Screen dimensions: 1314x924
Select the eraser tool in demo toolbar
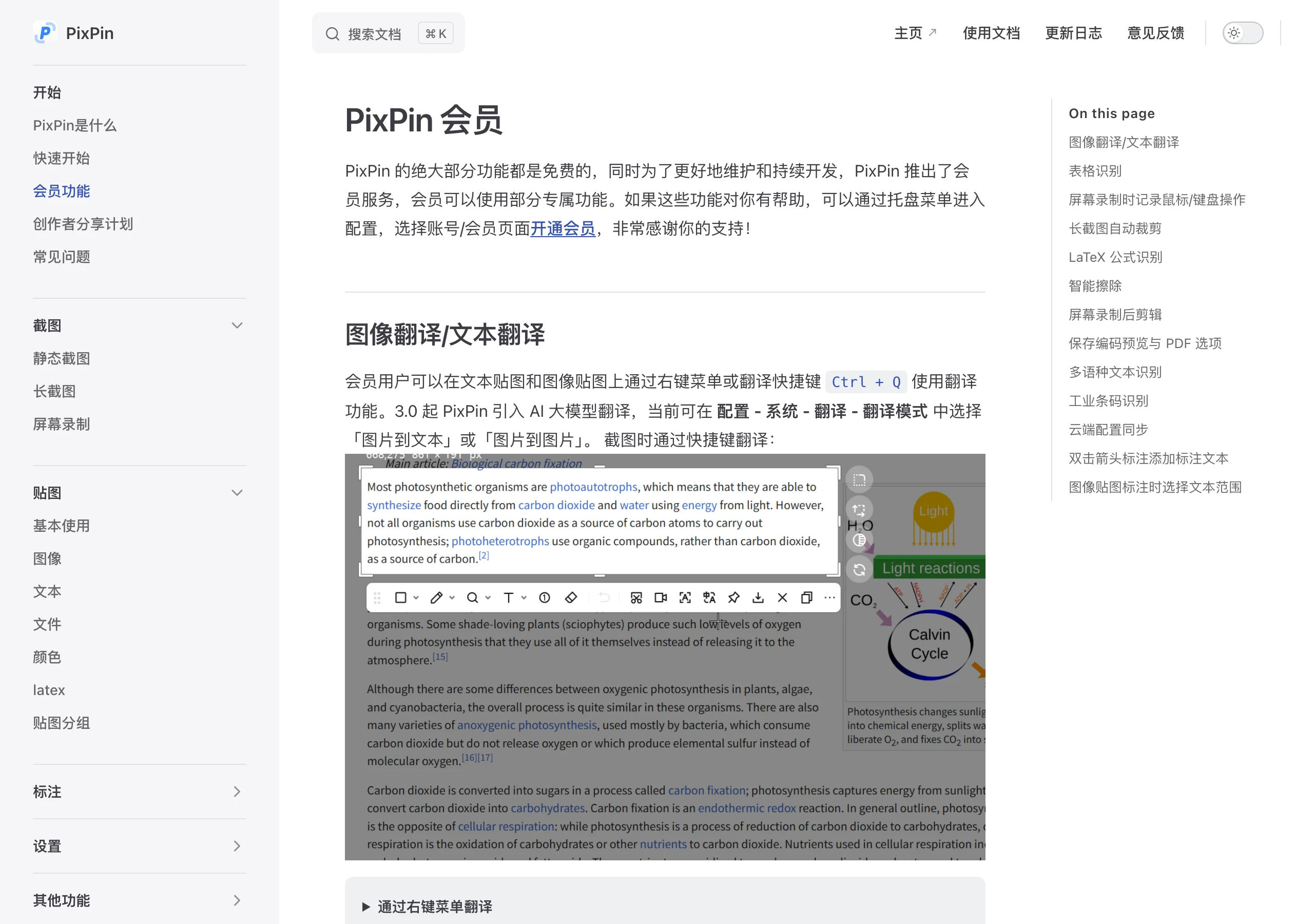571,598
